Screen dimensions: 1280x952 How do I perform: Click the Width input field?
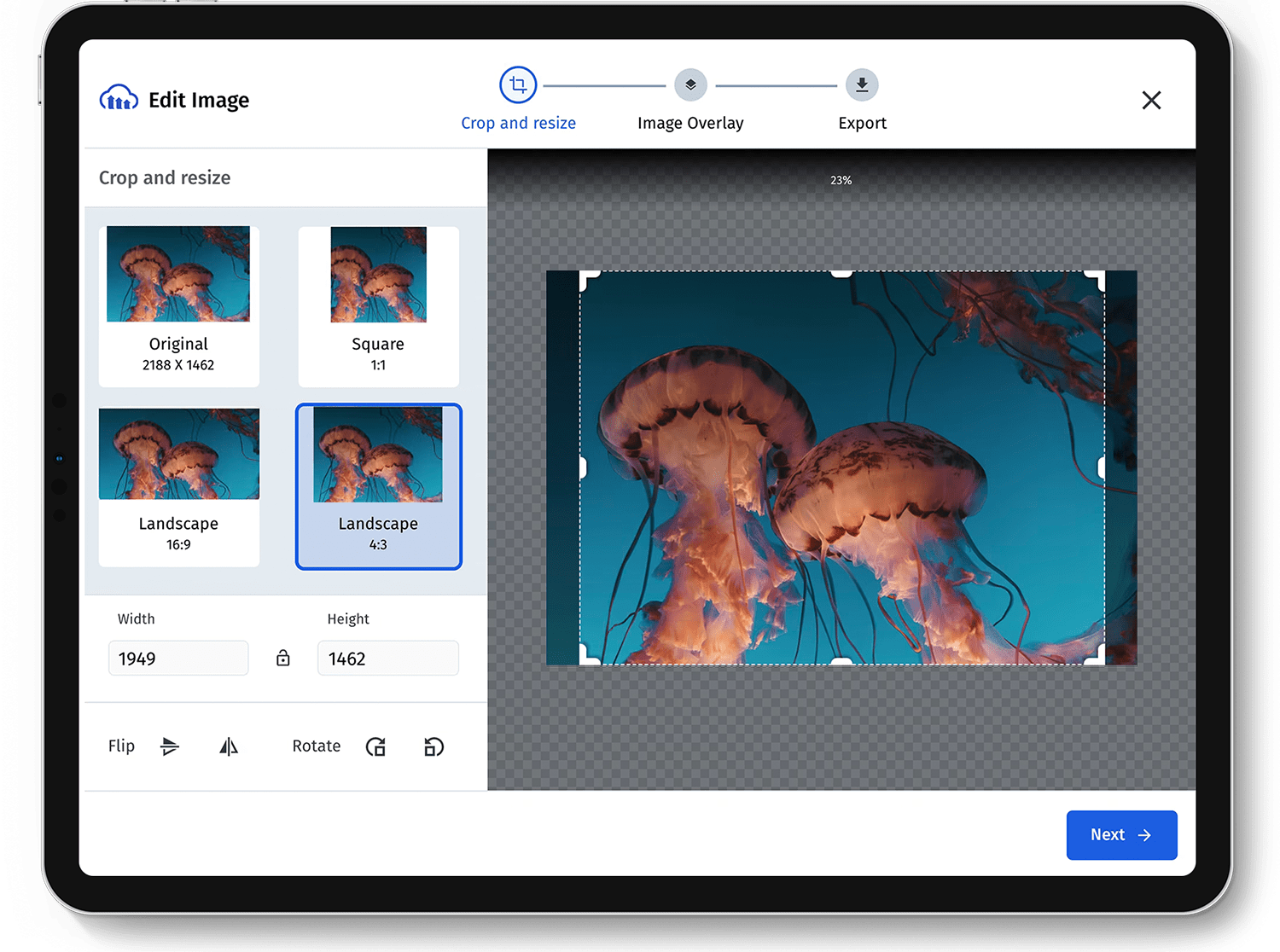click(x=178, y=659)
